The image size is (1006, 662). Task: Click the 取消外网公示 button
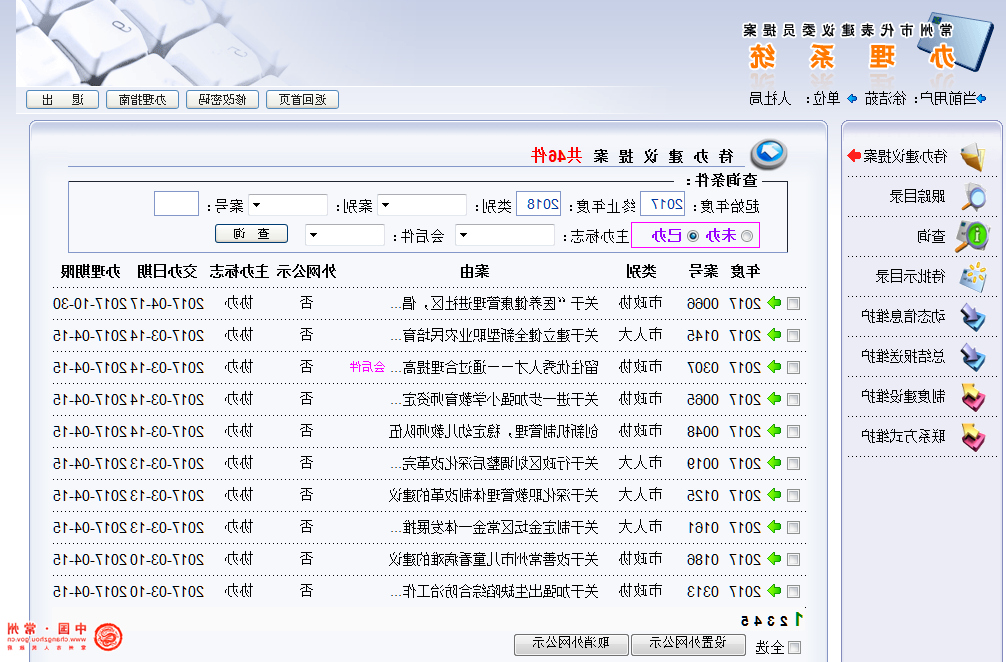pos(571,644)
